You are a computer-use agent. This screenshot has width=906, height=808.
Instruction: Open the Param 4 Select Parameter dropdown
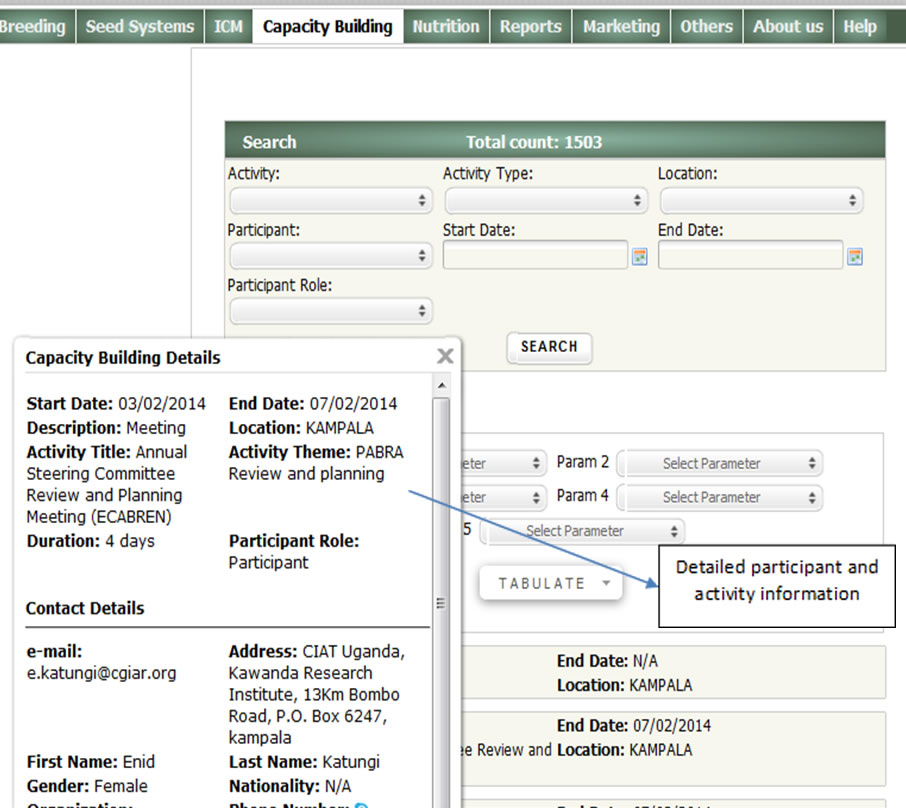719,497
